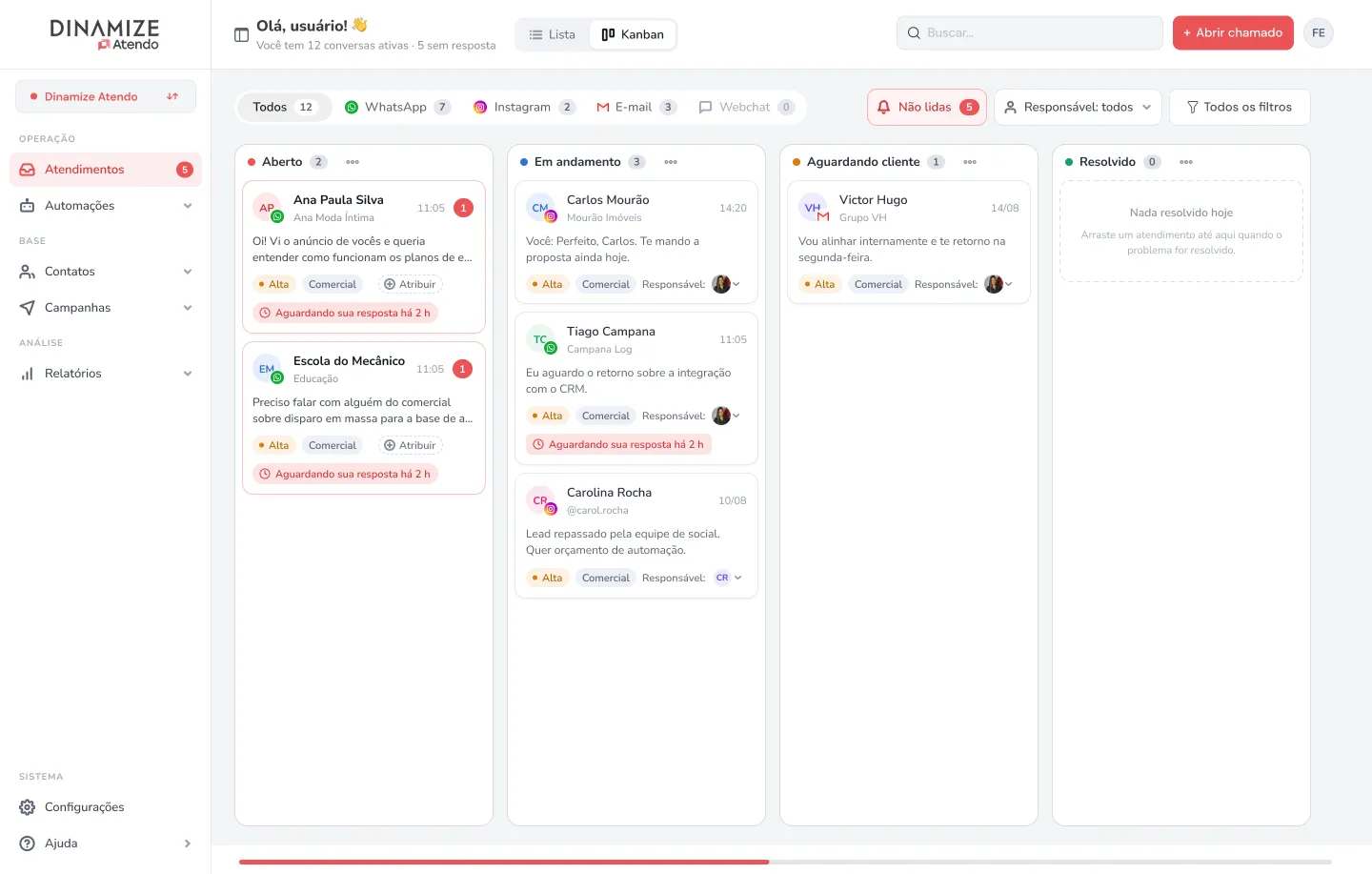Click the Alta priority tag on Carlos Mourão card

(548, 284)
